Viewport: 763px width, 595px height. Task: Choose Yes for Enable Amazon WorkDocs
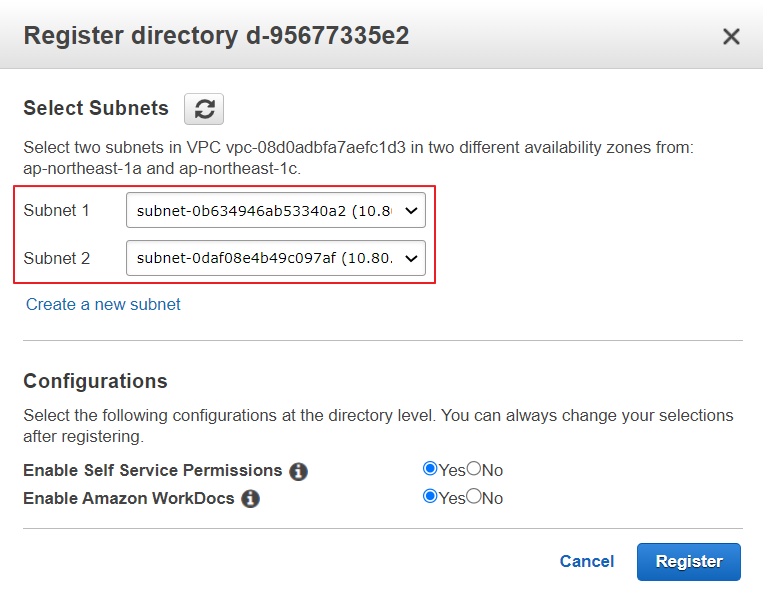coord(430,496)
